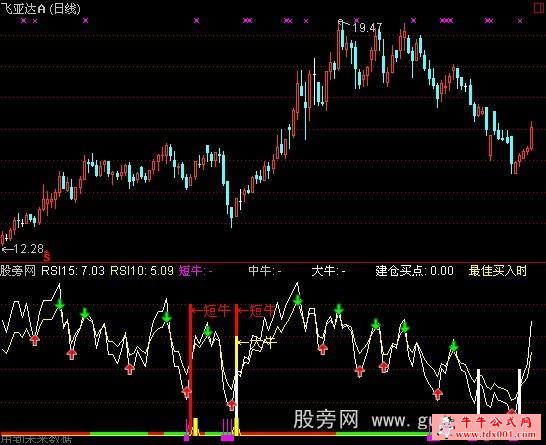This screenshot has width=546, height=445.
Task: Click the red up arrow left of first 短牛 bar
Action: pyautogui.click(x=187, y=392)
